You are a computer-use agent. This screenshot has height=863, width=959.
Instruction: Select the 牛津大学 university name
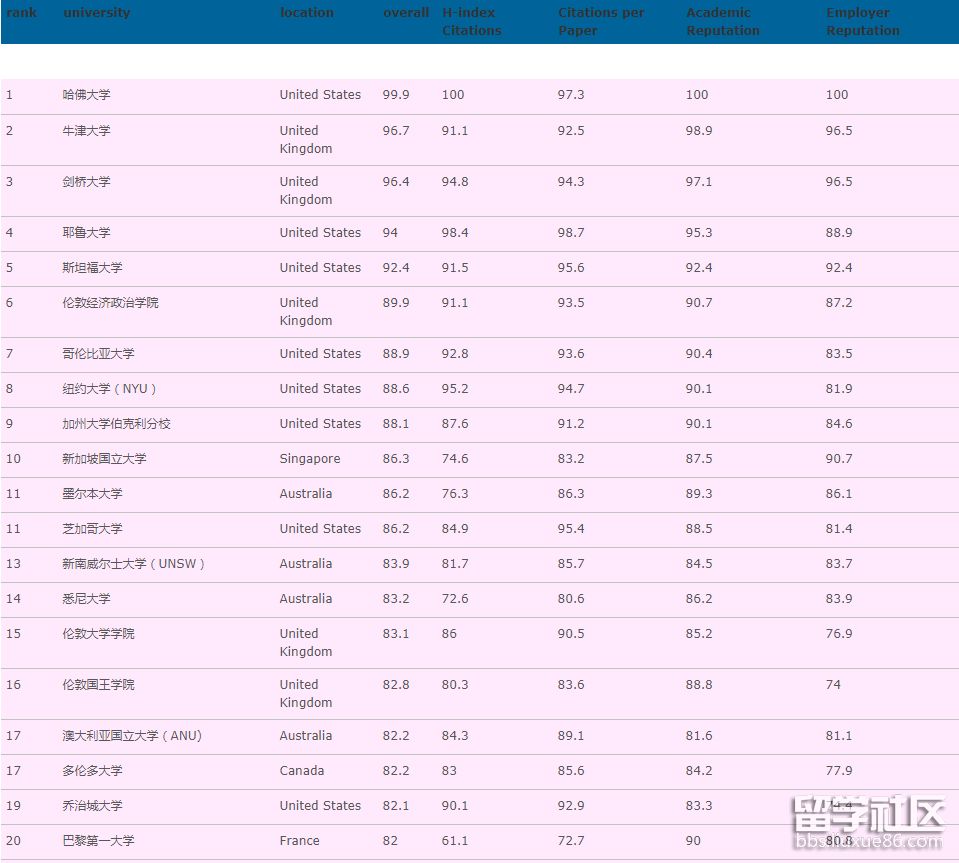(86, 131)
